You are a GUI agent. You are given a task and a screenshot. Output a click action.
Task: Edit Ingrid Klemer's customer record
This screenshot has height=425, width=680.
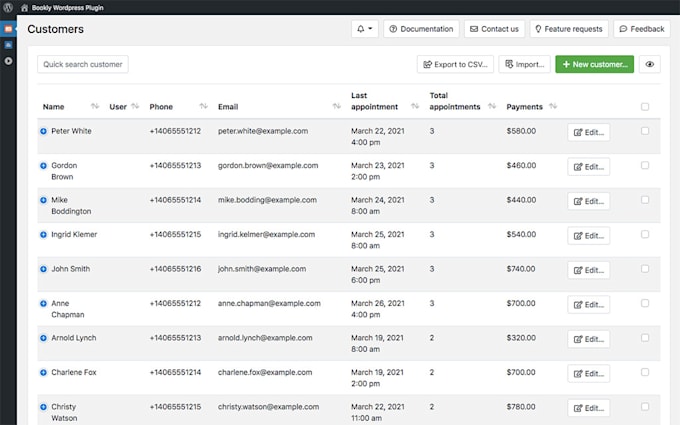pos(588,236)
